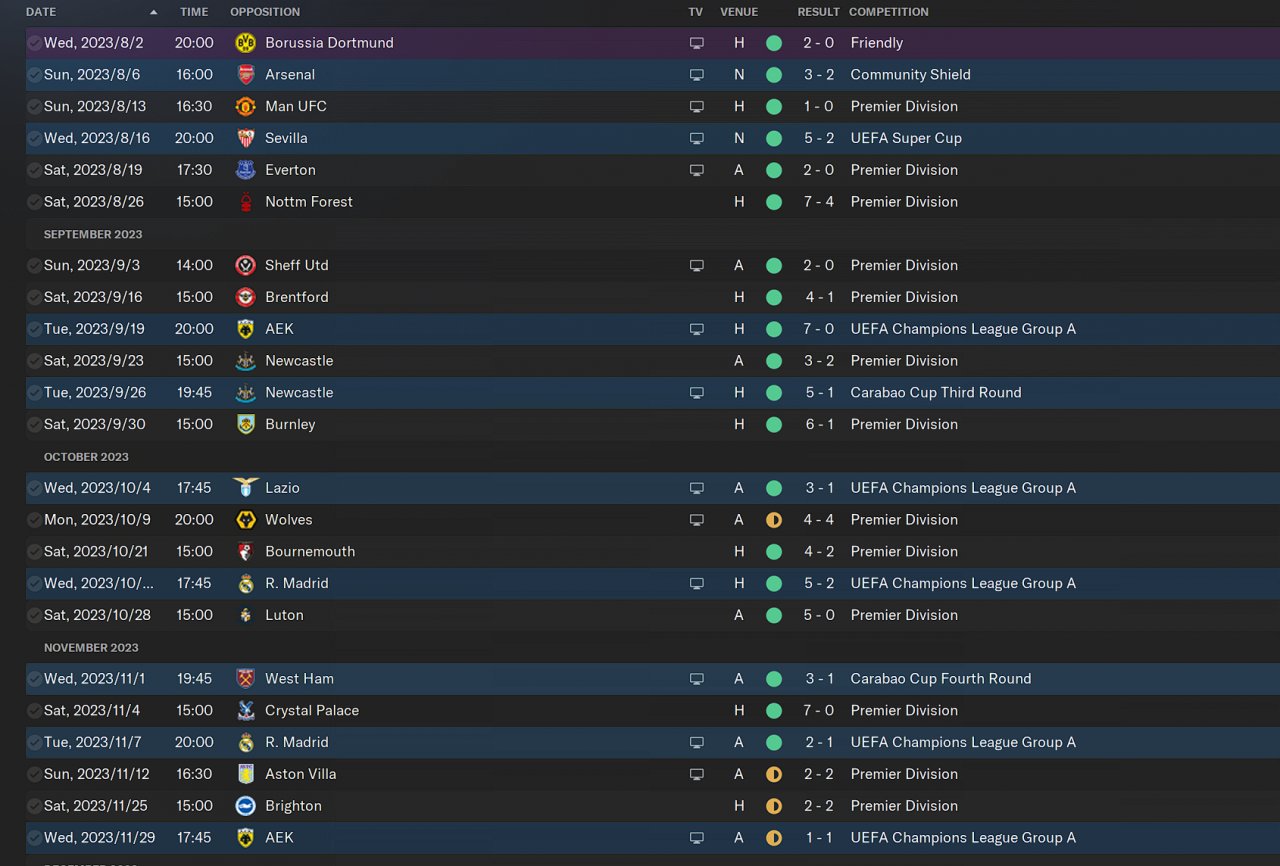Viewport: 1280px width, 866px height.
Task: Open the Nottm Forest team link
Action: pyautogui.click(x=308, y=202)
